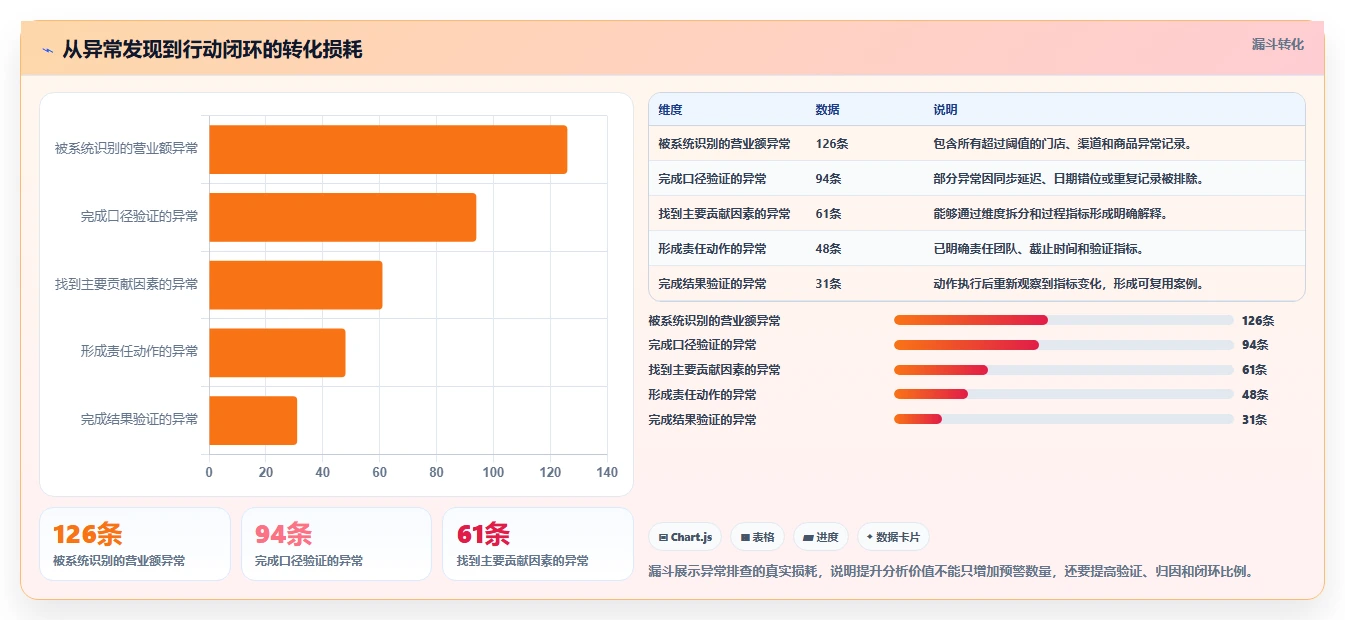Image resolution: width=1345 pixels, height=620 pixels.
Task: Click the description 包含所有超过阈值的门店、渠道和商品异常记录。
Action: point(1062,144)
